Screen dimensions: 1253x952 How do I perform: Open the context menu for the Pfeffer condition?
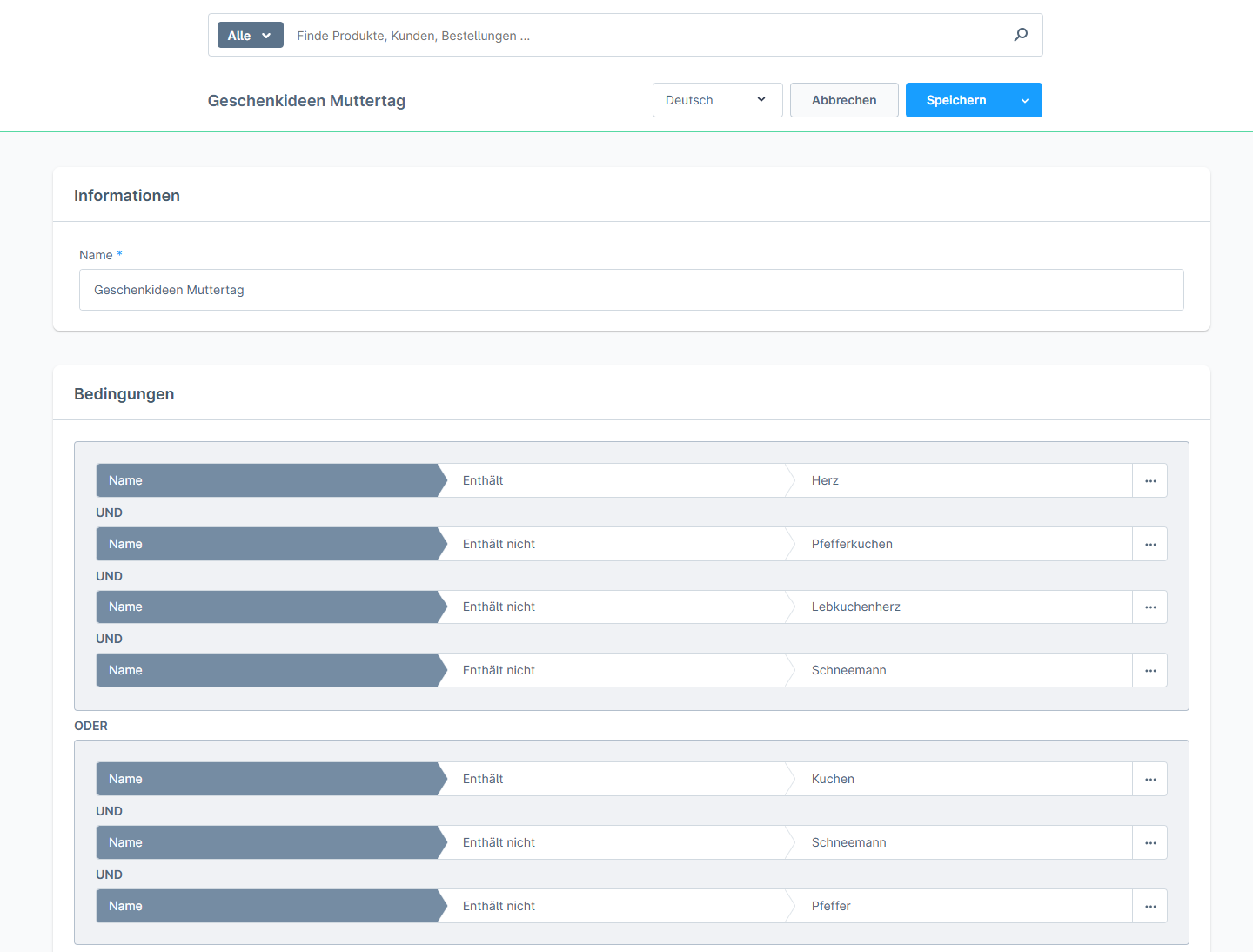pos(1149,906)
